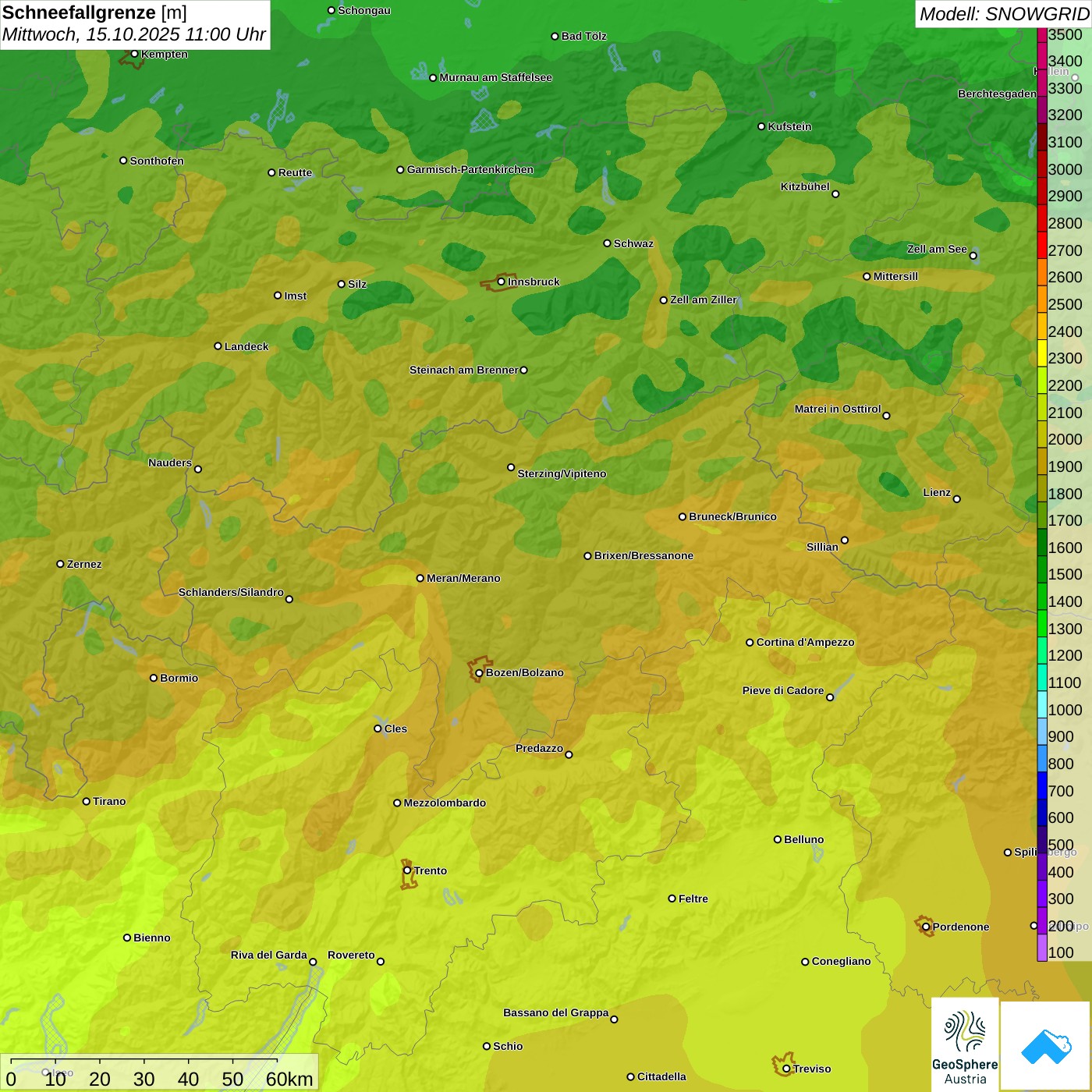Click the "Matrei in Osttirol" label

click(x=838, y=409)
